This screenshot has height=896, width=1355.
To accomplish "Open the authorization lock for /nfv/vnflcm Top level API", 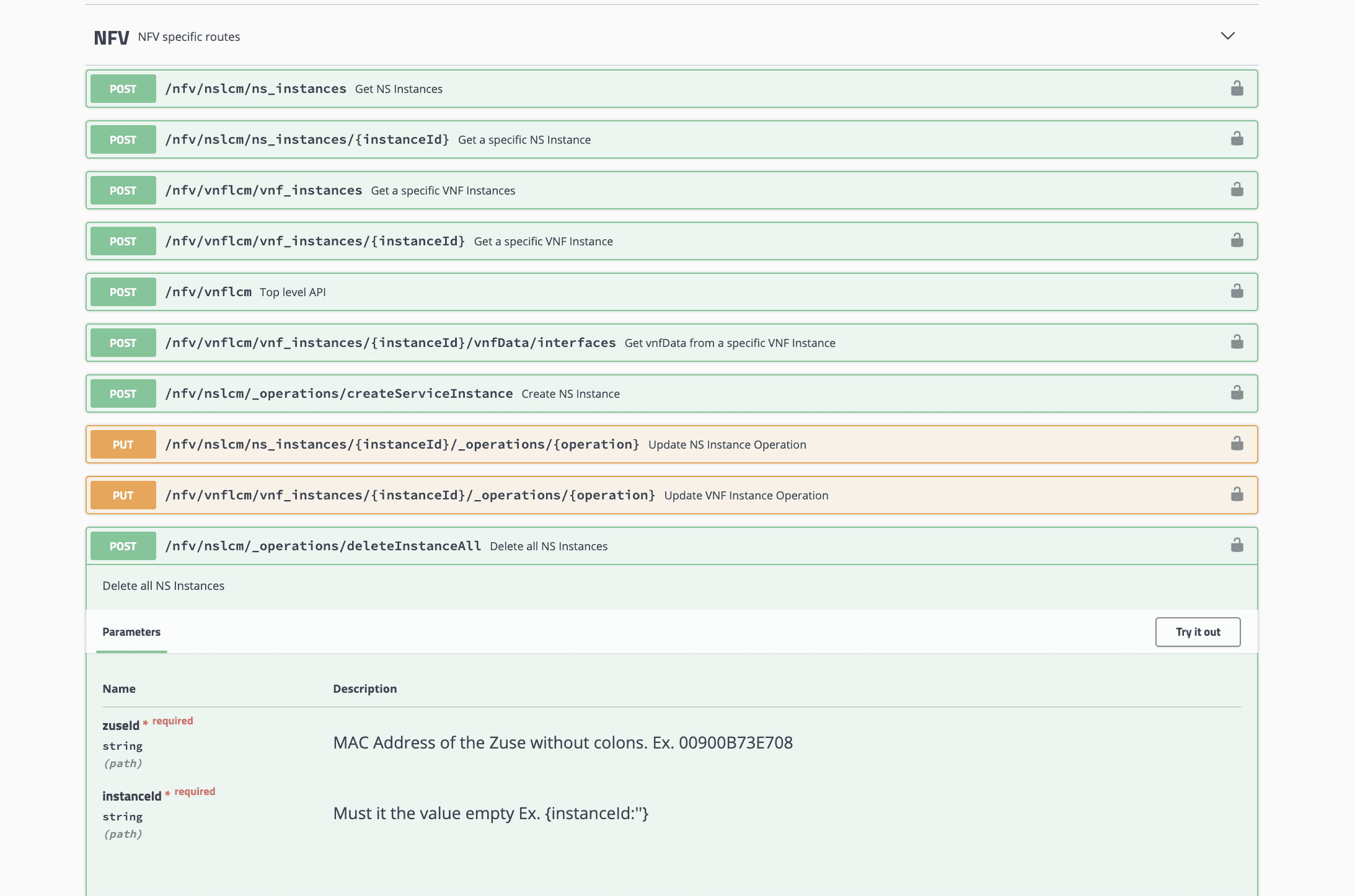I will (1237, 291).
